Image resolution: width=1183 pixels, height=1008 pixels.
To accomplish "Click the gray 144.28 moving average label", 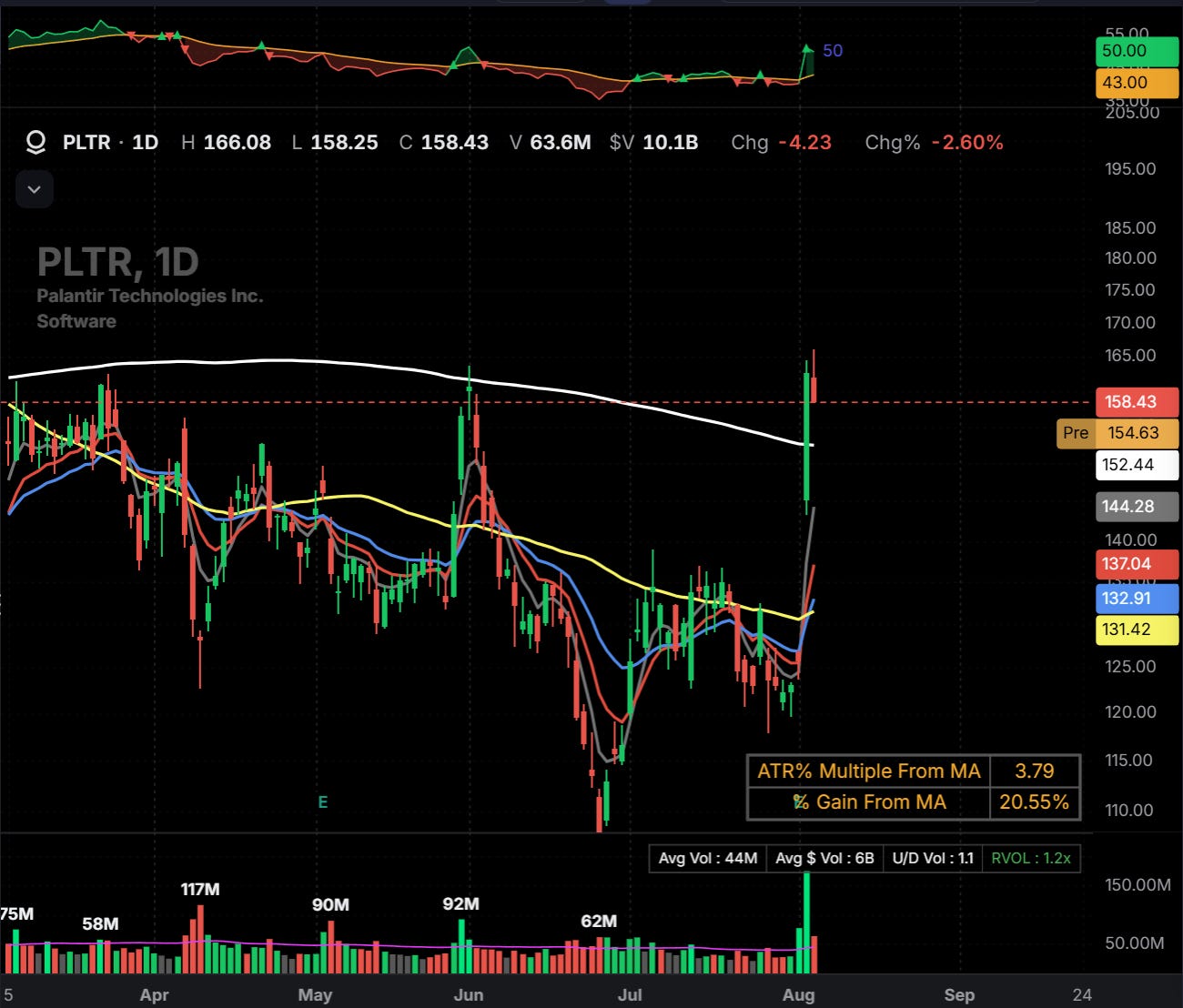I will [x=1137, y=507].
